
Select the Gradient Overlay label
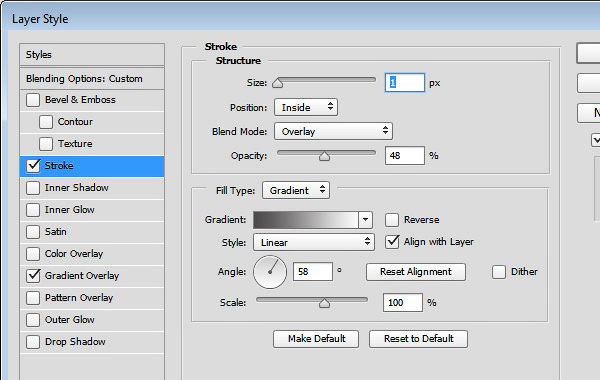[x=82, y=276]
